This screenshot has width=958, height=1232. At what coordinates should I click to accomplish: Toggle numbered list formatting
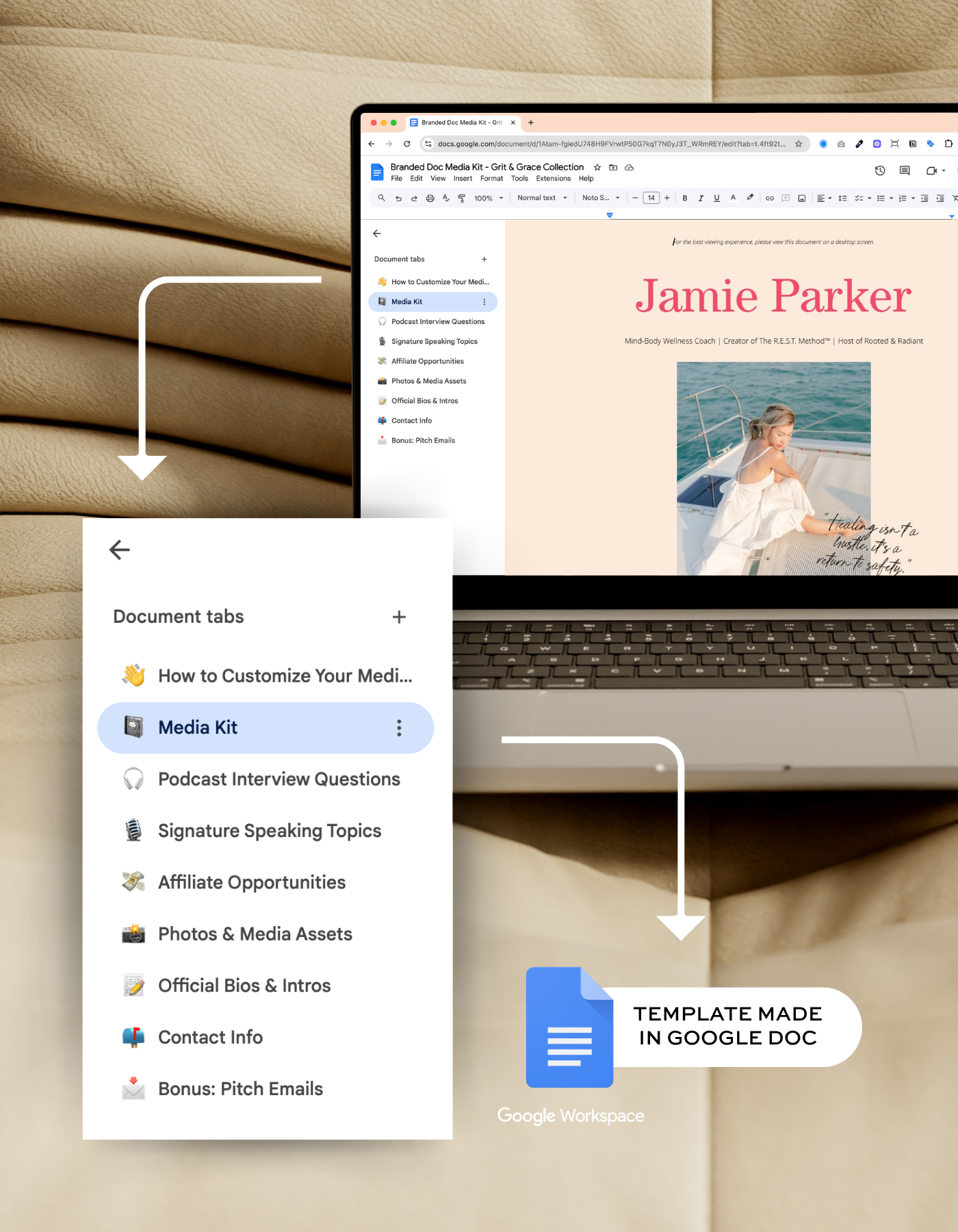[903, 198]
